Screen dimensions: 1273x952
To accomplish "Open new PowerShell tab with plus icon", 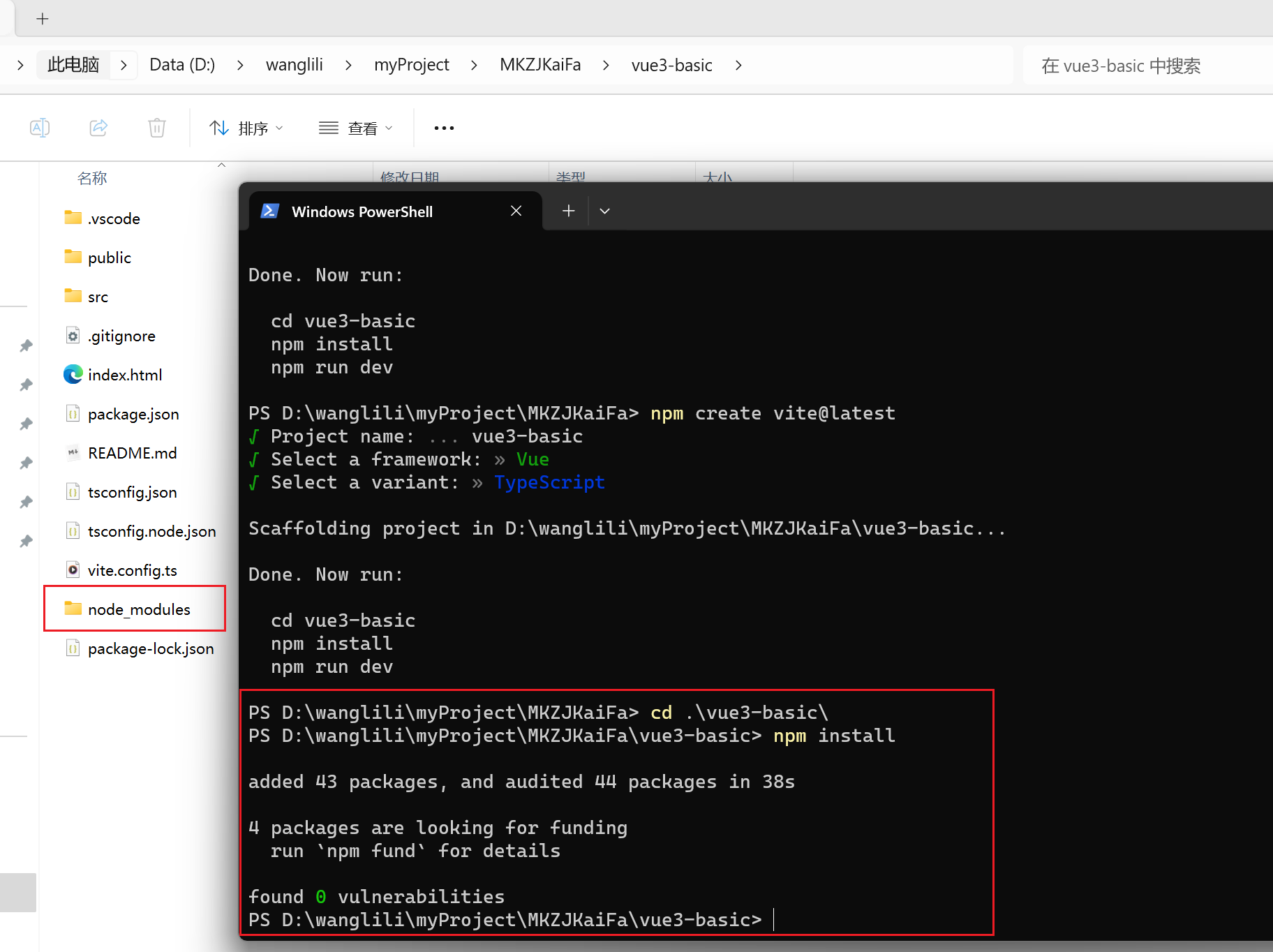I will (x=569, y=211).
